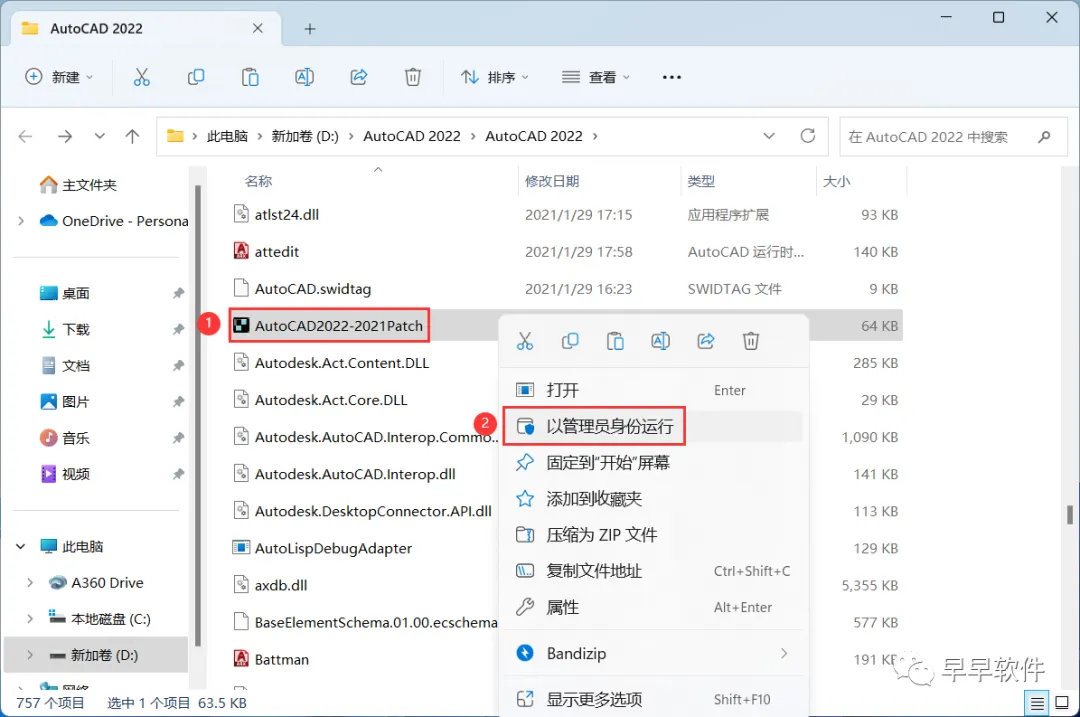Click the Rename icon in the context menu
Viewport: 1080px width, 717px height.
pos(661,341)
